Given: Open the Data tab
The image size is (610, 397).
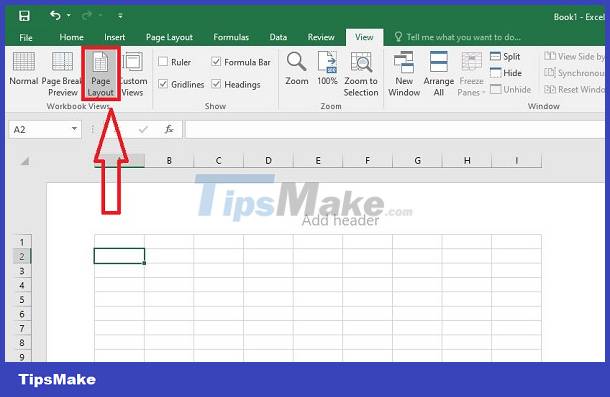Looking at the screenshot, I should click(x=278, y=37).
